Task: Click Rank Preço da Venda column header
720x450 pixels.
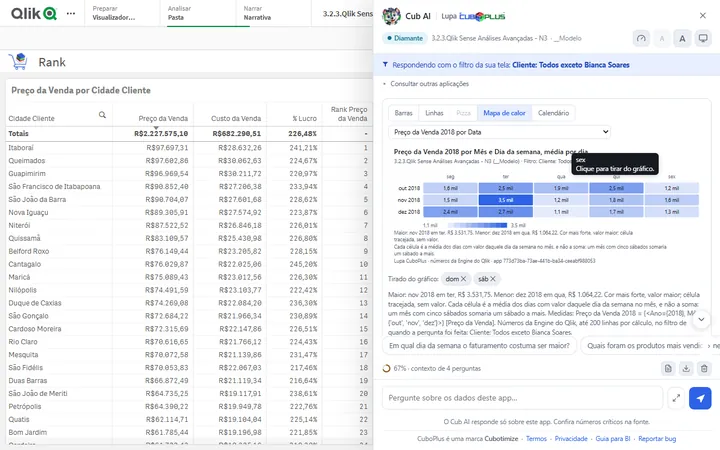Action: pyautogui.click(x=349, y=114)
